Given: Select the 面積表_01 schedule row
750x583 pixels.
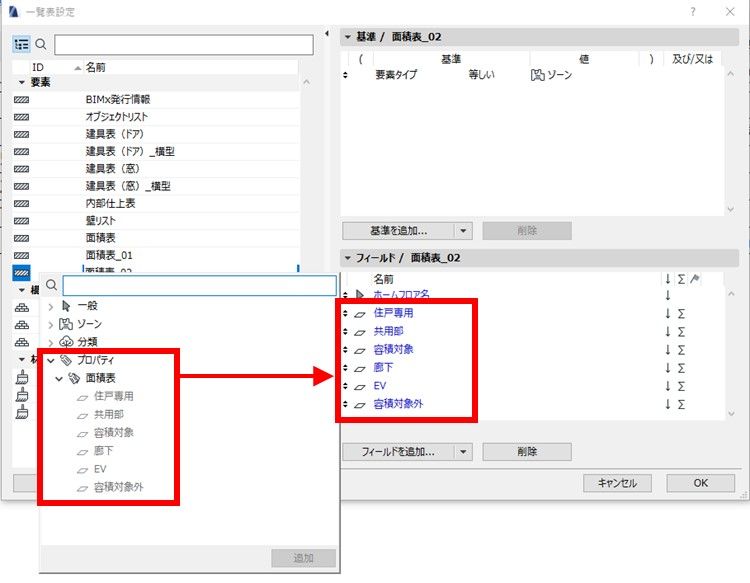Looking at the screenshot, I should pos(156,255).
